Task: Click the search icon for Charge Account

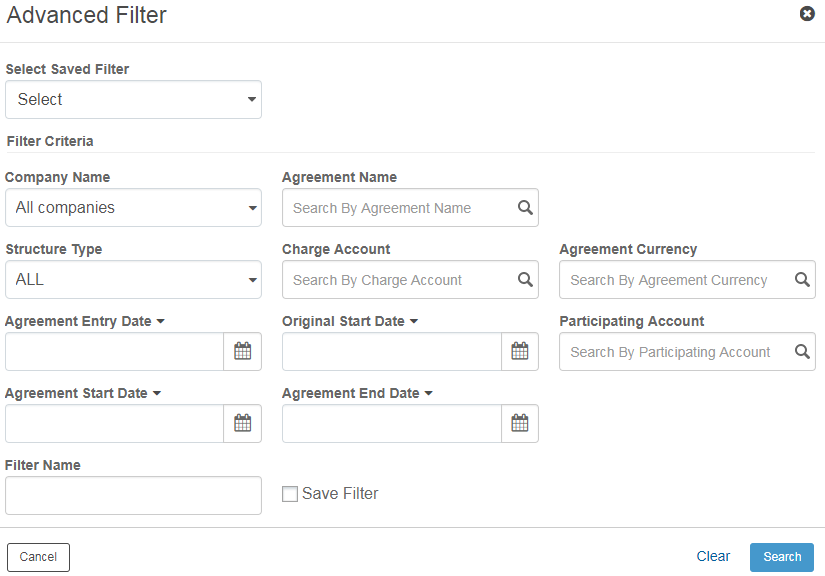Action: point(524,279)
